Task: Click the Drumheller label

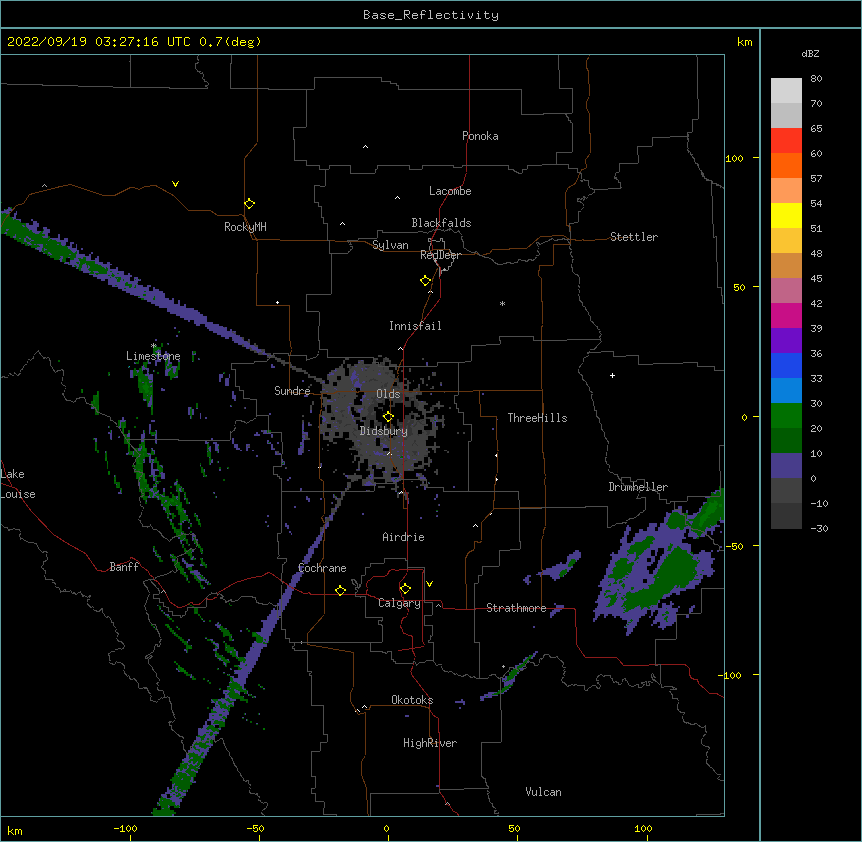Action: point(638,487)
